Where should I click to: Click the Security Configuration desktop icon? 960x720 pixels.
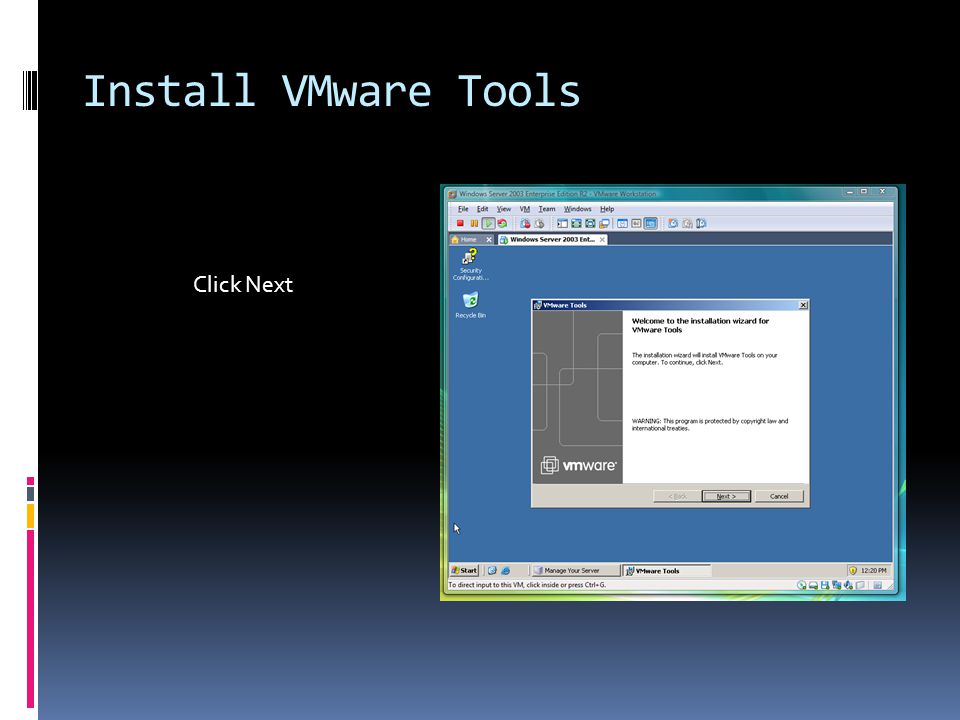470,264
